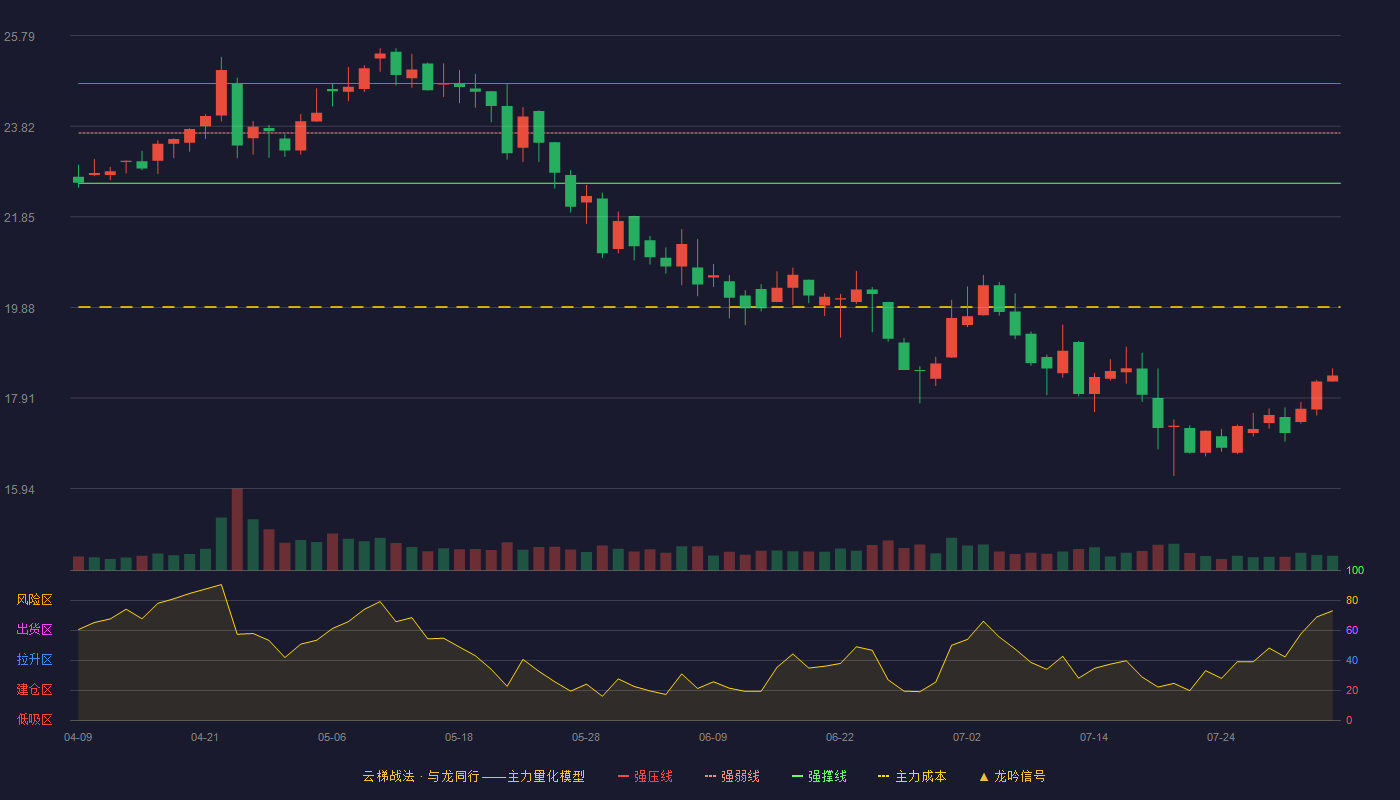Click the 60 indicator scale value

click(1352, 630)
